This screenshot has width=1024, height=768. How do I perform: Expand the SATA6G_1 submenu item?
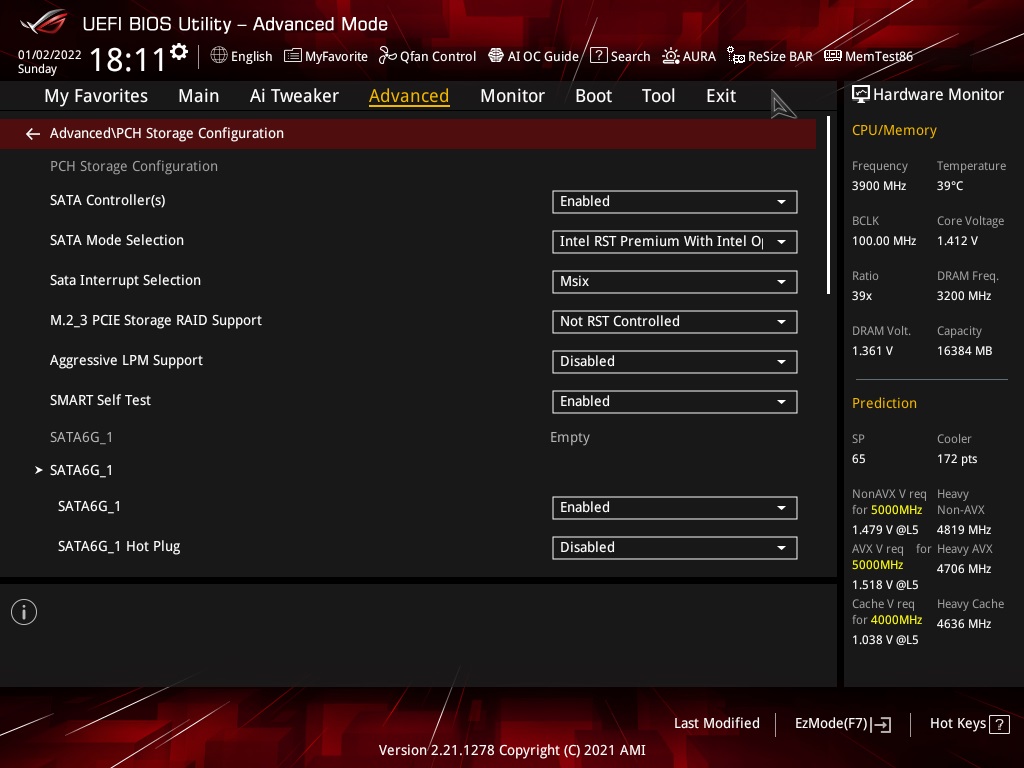[x=81, y=470]
